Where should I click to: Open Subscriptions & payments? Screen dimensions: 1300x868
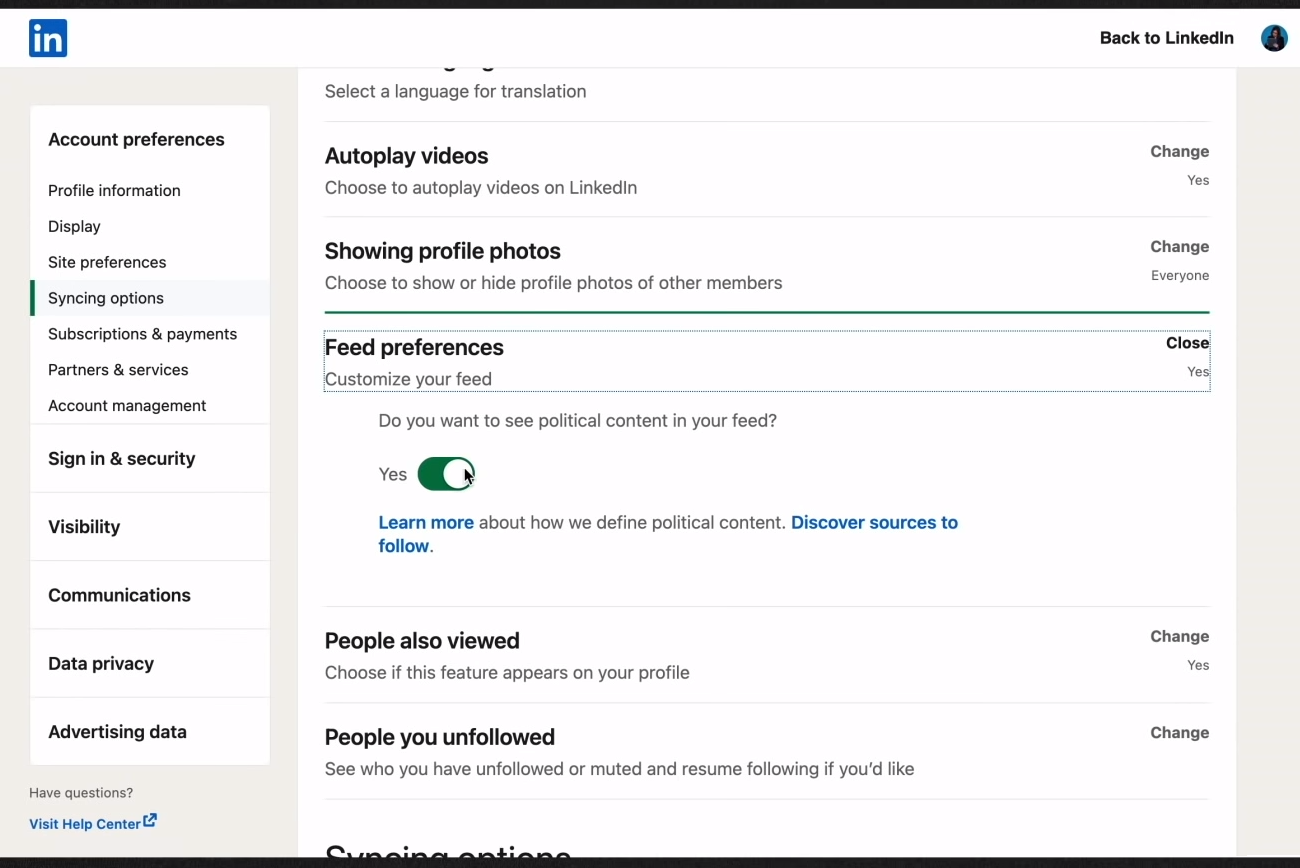click(142, 334)
